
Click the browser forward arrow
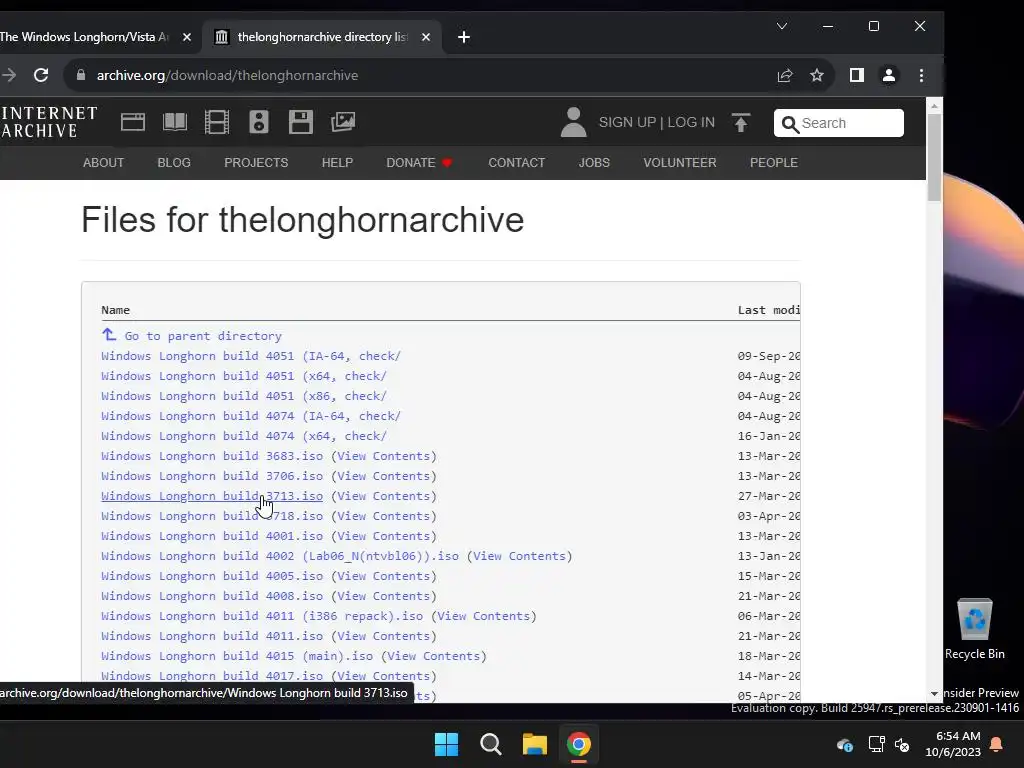pyautogui.click(x=8, y=75)
